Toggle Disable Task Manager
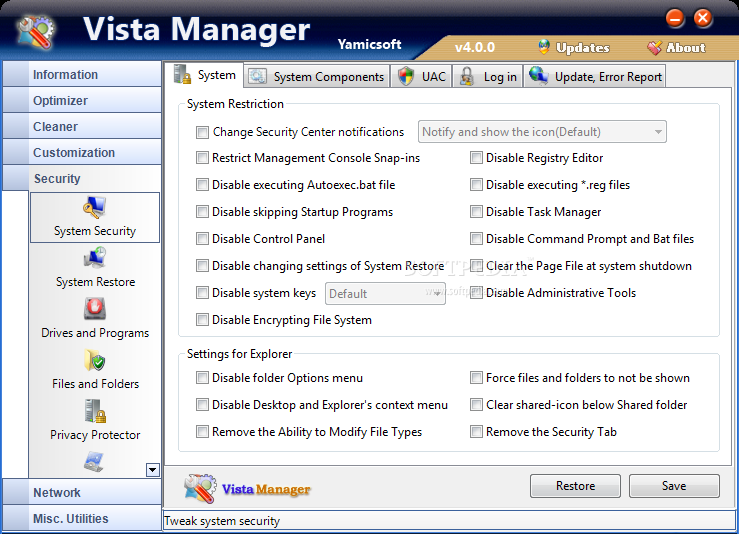This screenshot has width=739, height=534. [x=476, y=212]
